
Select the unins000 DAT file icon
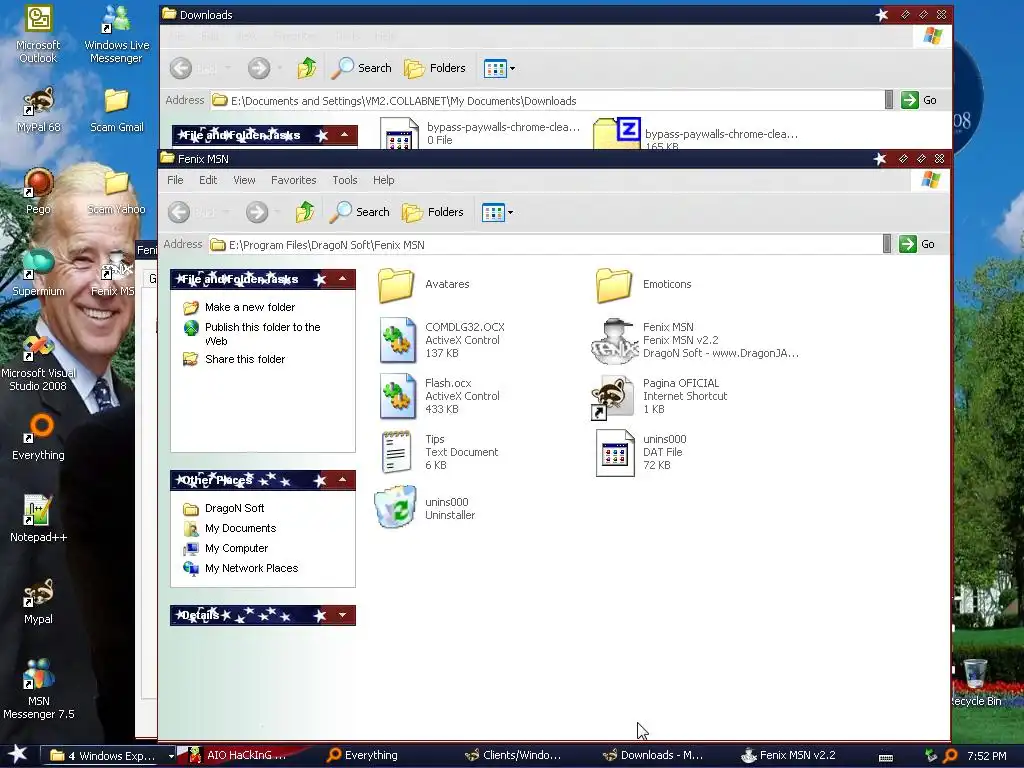tap(615, 453)
